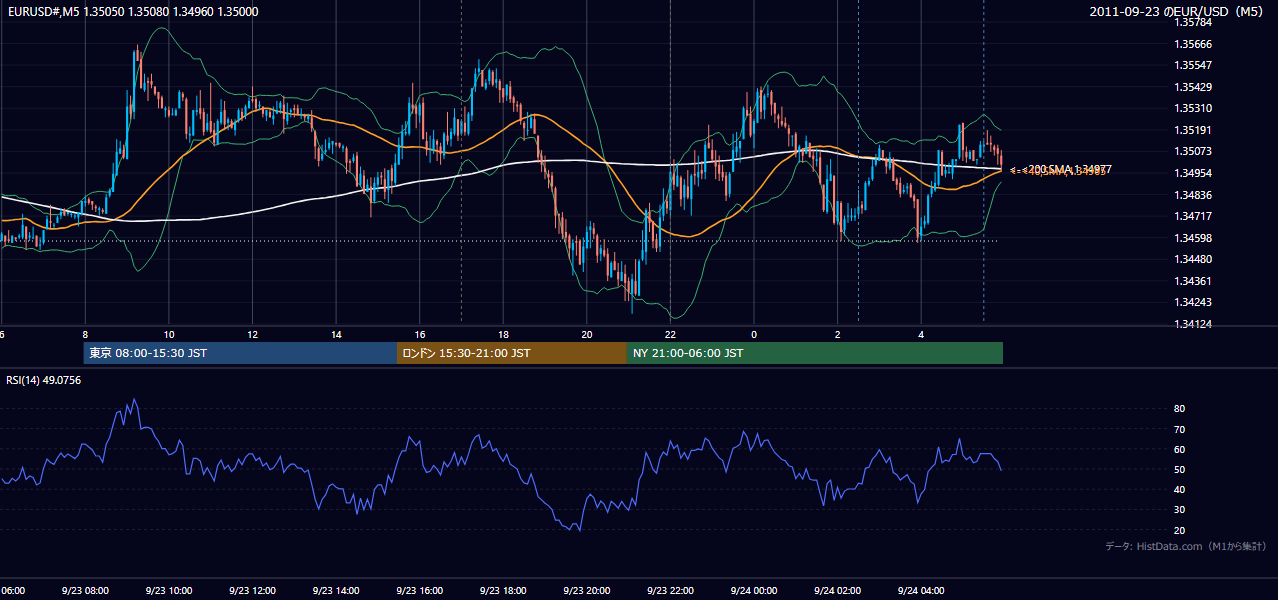Click the RSI scale value 50
Screen dimensions: 1278x600
1179,469
